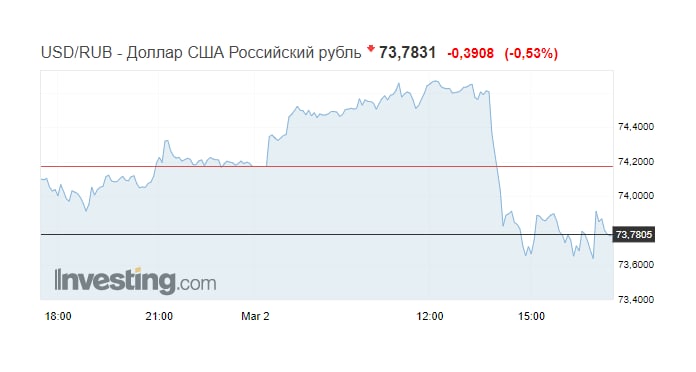This screenshot has width=696, height=372.
Task: Click the 21:00 time axis label
Action: pos(159,316)
